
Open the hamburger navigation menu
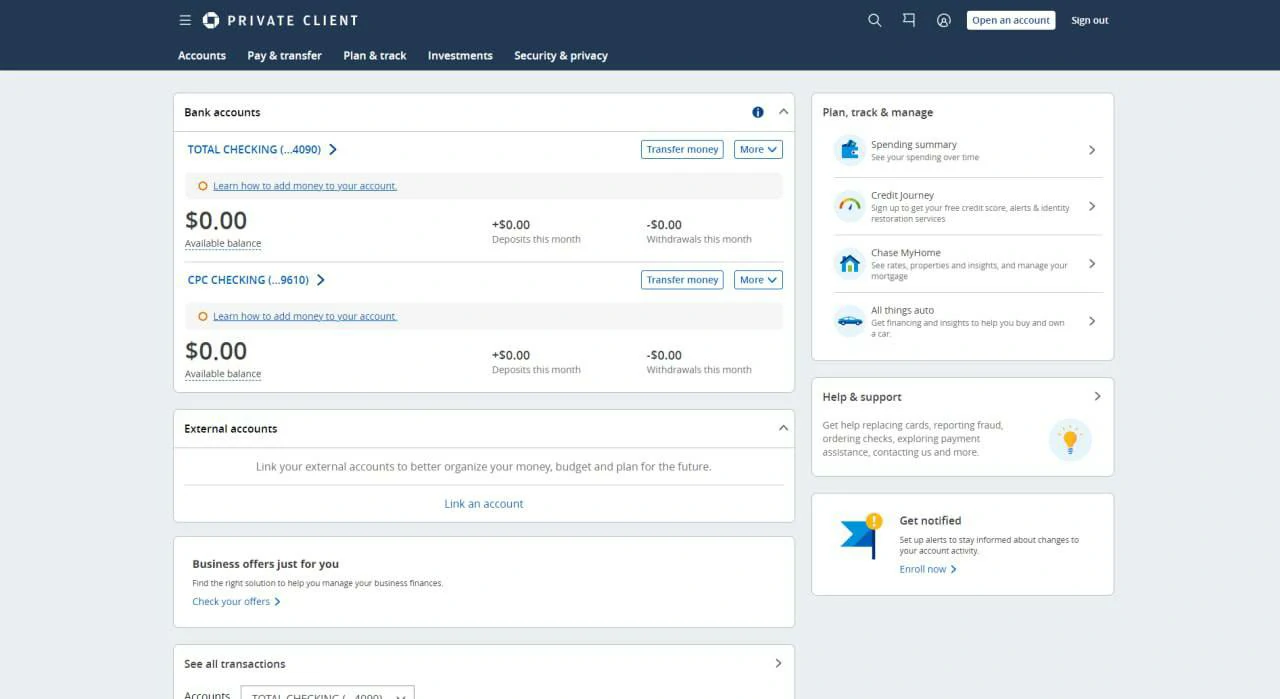[185, 20]
